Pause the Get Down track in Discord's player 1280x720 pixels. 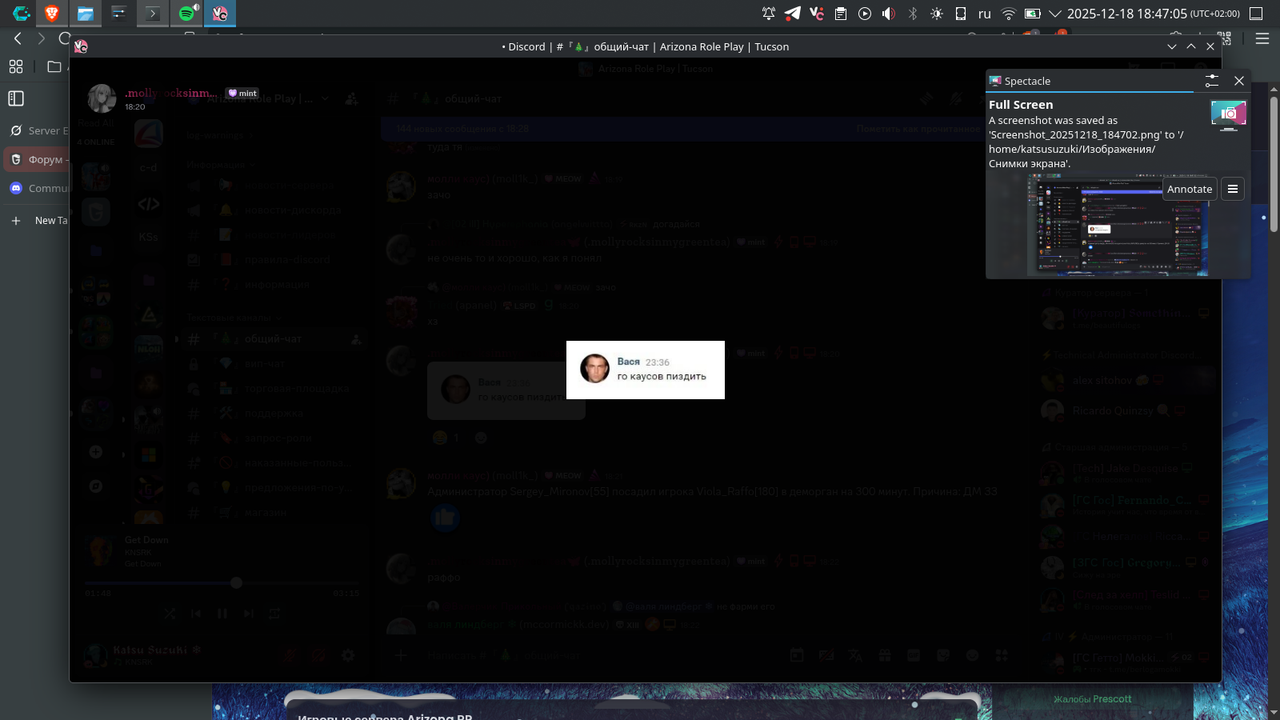(x=222, y=613)
